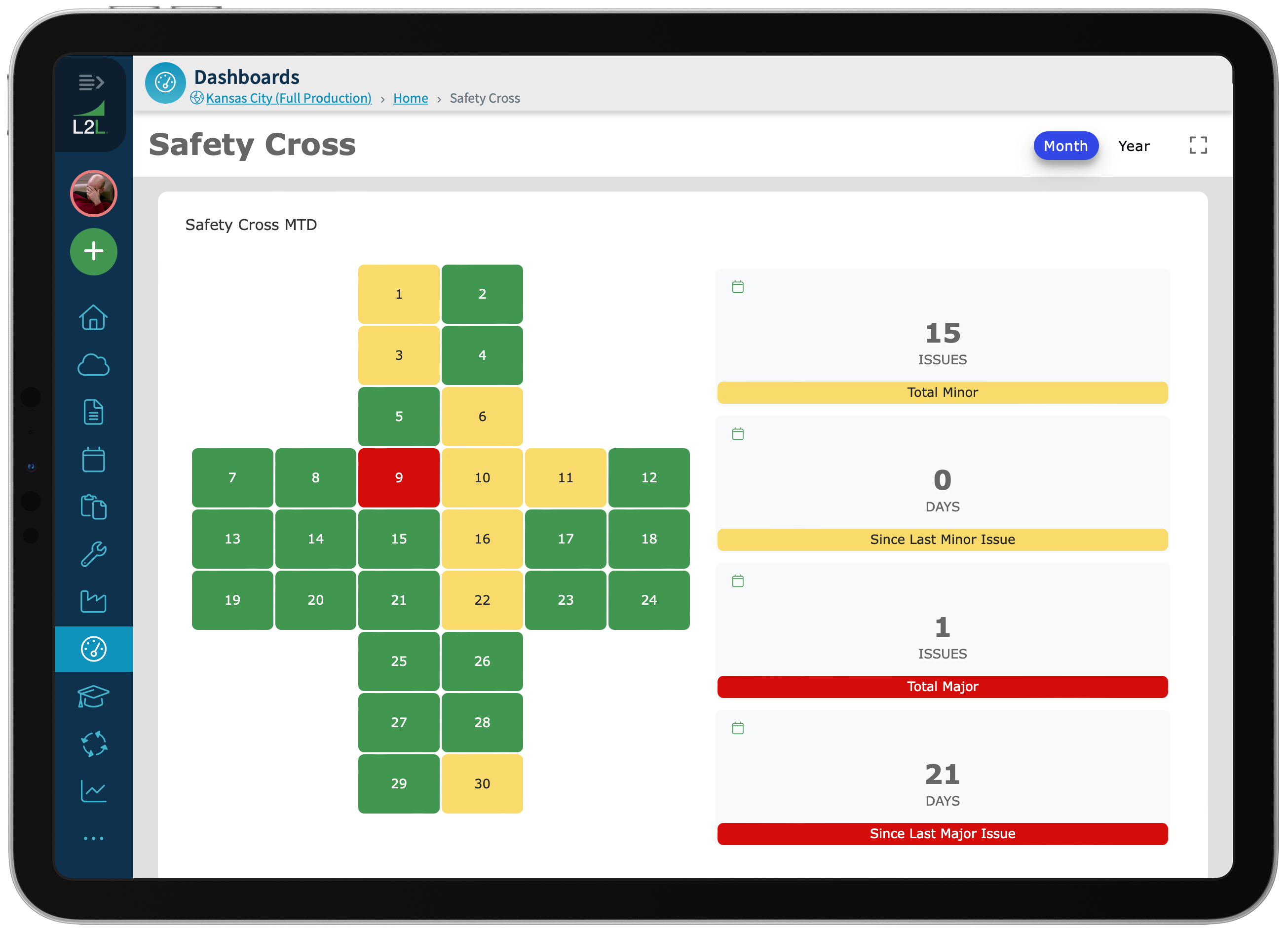Click the calendar icon near Total Major
The width and height of the screenshot is (1288, 933).
click(x=738, y=581)
